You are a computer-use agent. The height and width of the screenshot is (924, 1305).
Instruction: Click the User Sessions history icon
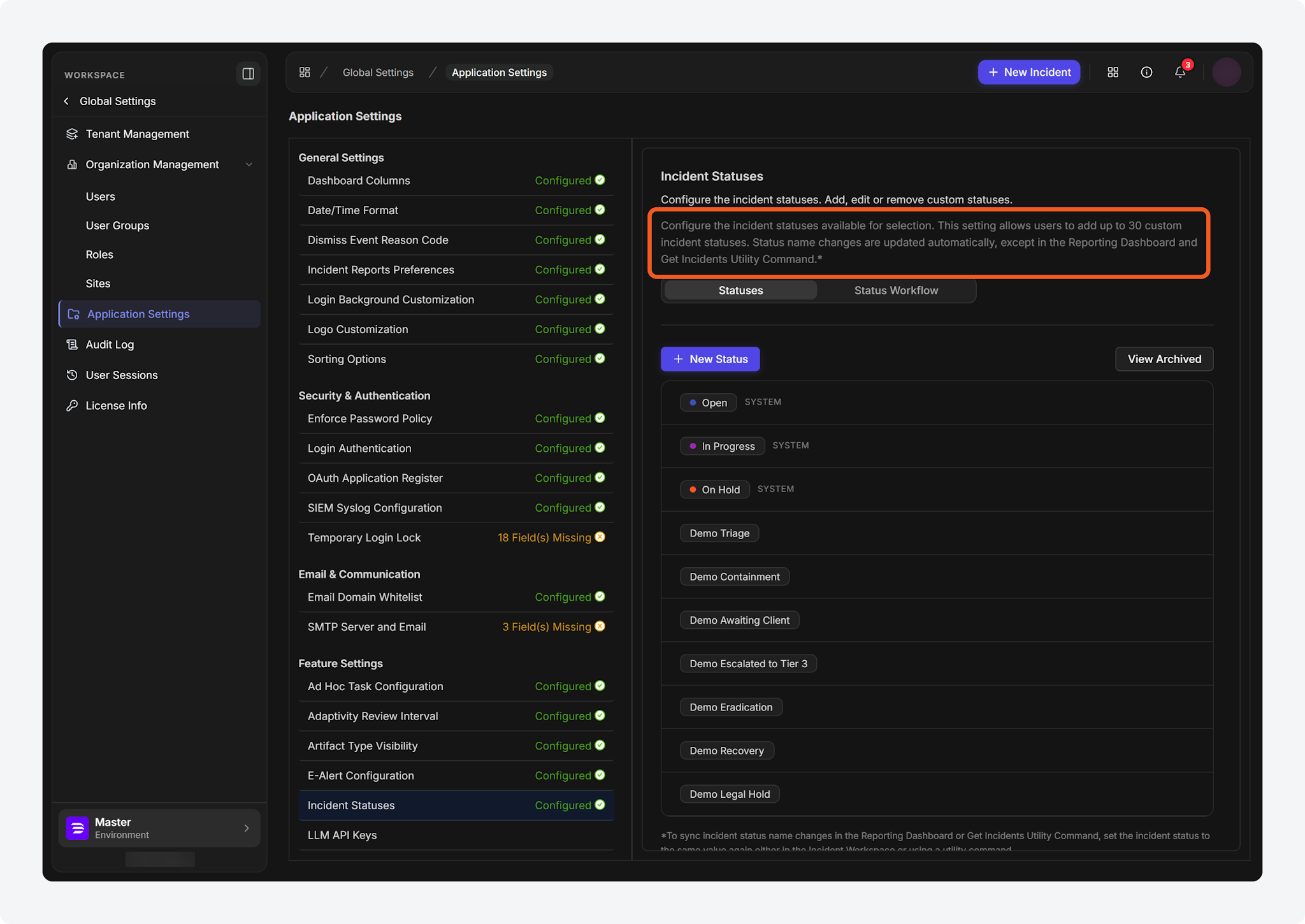coord(72,375)
